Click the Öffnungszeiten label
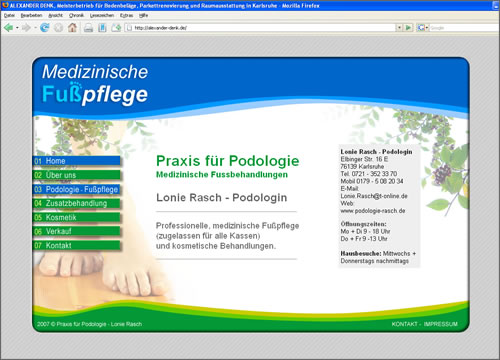The width and height of the screenshot is (500, 360). pos(363,224)
